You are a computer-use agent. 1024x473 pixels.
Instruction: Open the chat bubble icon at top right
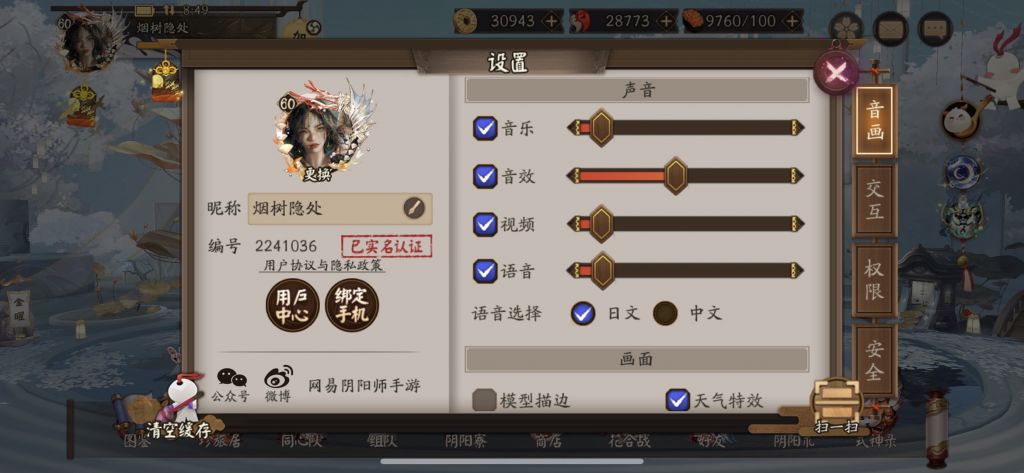coord(935,29)
